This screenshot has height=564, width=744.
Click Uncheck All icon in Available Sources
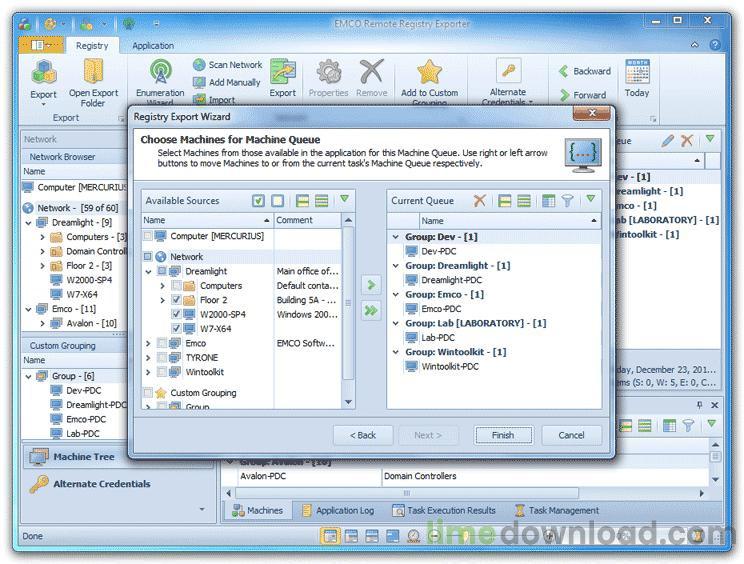point(278,201)
